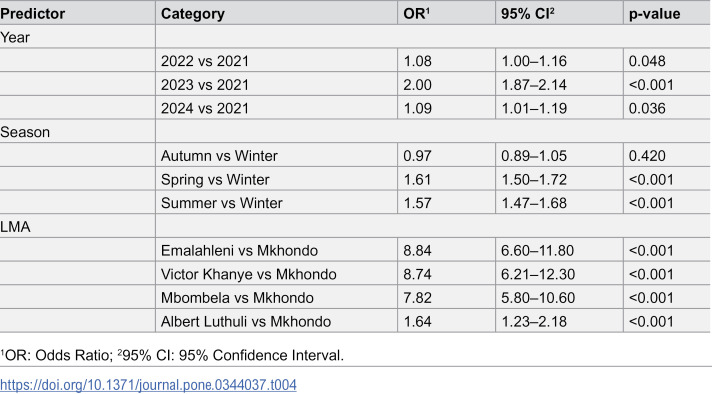Viewport: 712px width, 394px height.
Task: Select the Spring vs Winter confidence interval
Action: pyautogui.click(x=534, y=179)
